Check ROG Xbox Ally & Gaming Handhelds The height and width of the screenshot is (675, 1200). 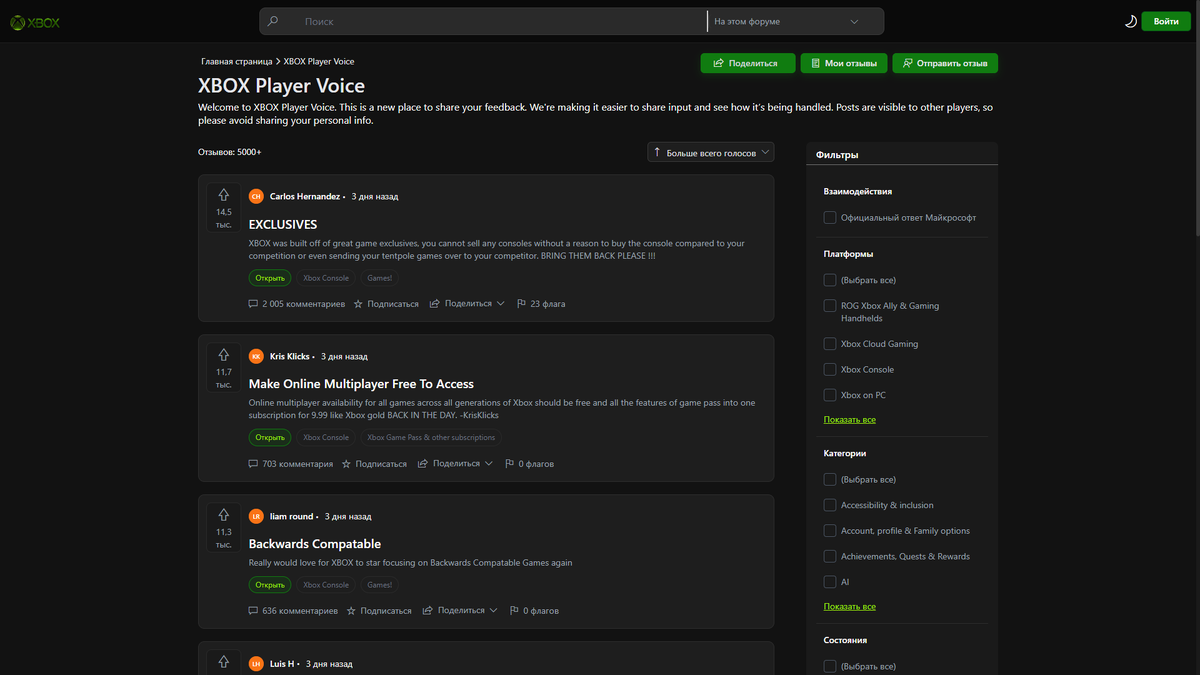(830, 306)
